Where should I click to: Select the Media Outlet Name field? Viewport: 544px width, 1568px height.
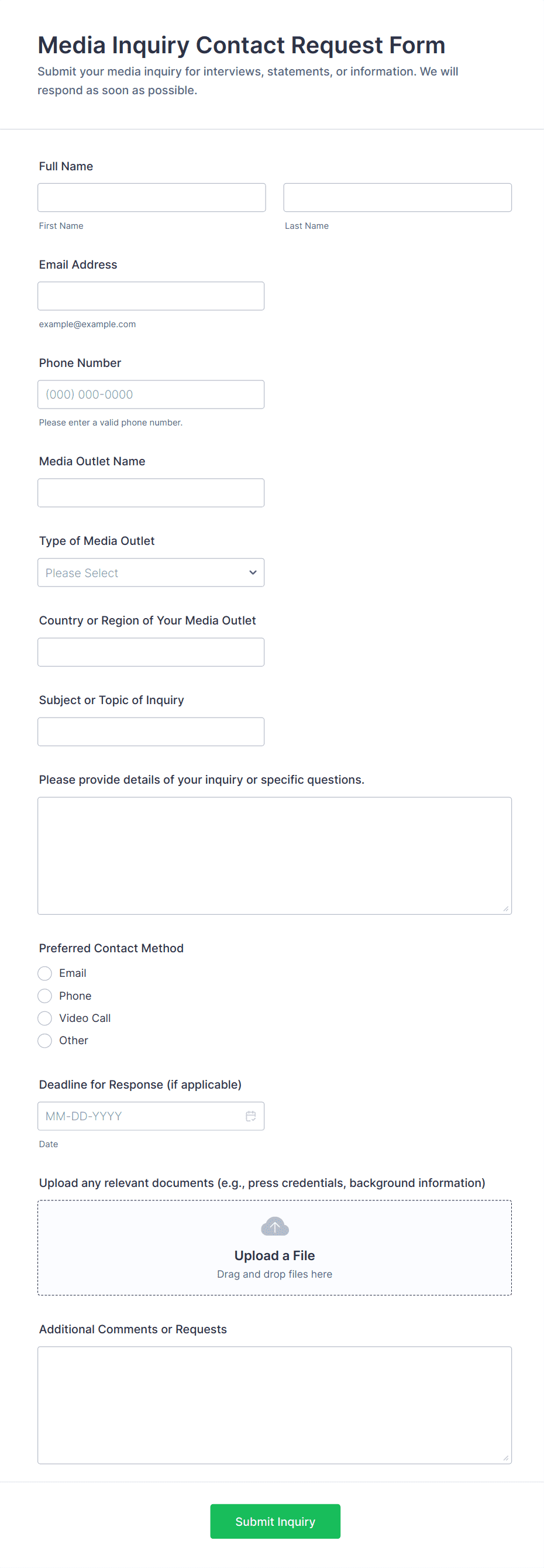151,493
